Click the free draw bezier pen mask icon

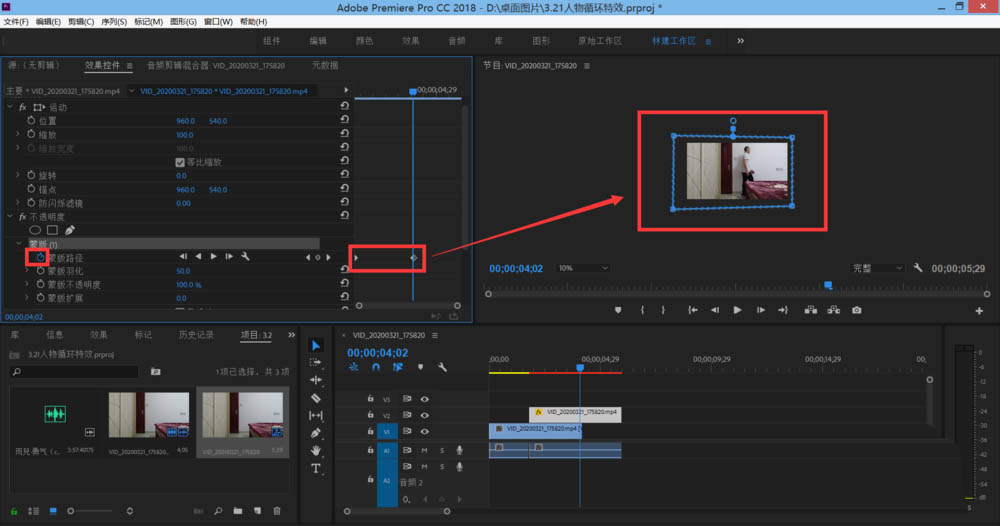(x=69, y=230)
